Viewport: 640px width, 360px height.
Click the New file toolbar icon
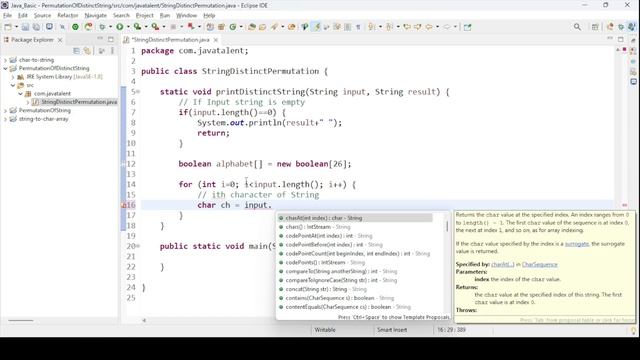tap(8, 27)
